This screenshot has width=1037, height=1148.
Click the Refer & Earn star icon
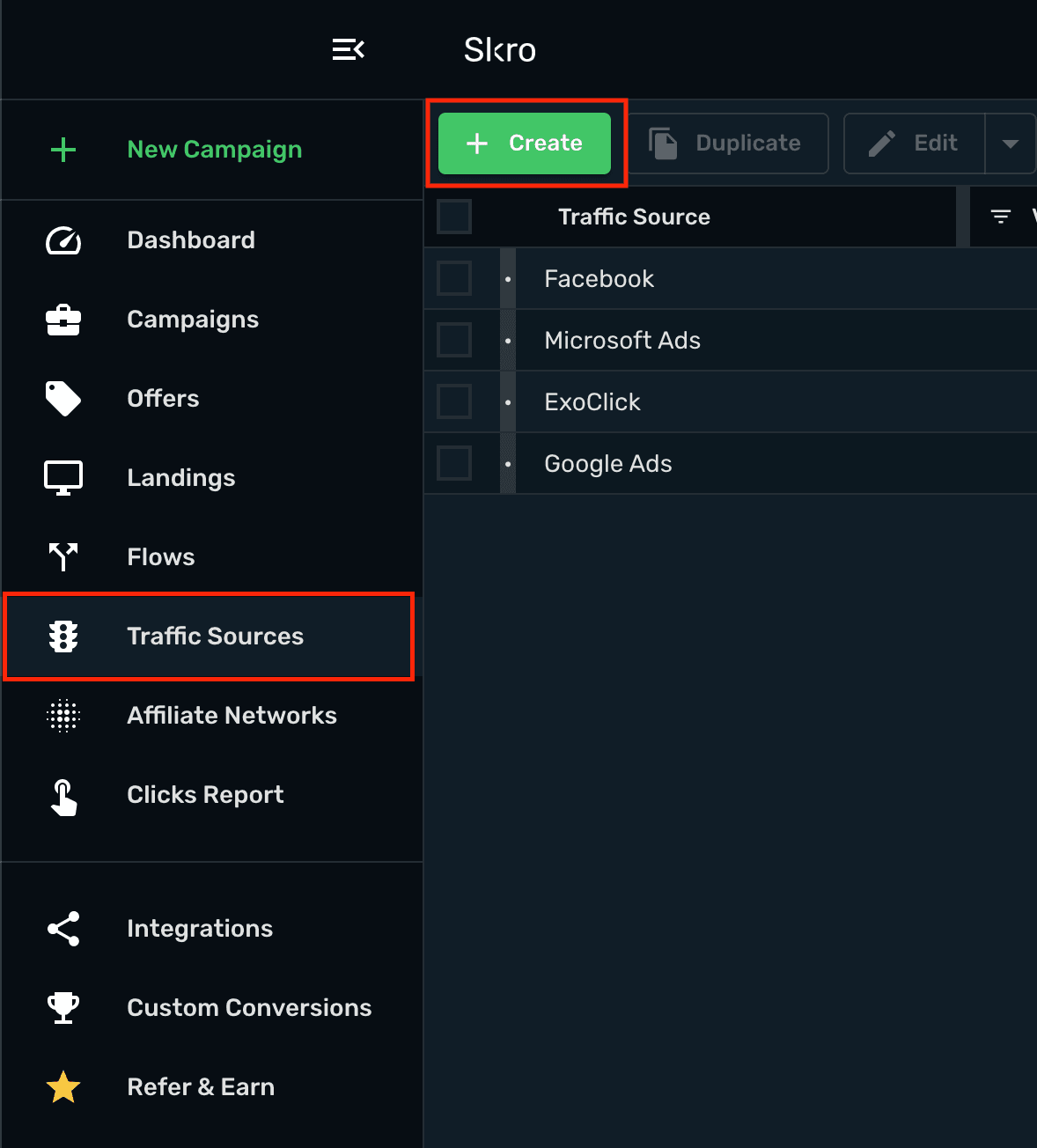[x=63, y=1087]
